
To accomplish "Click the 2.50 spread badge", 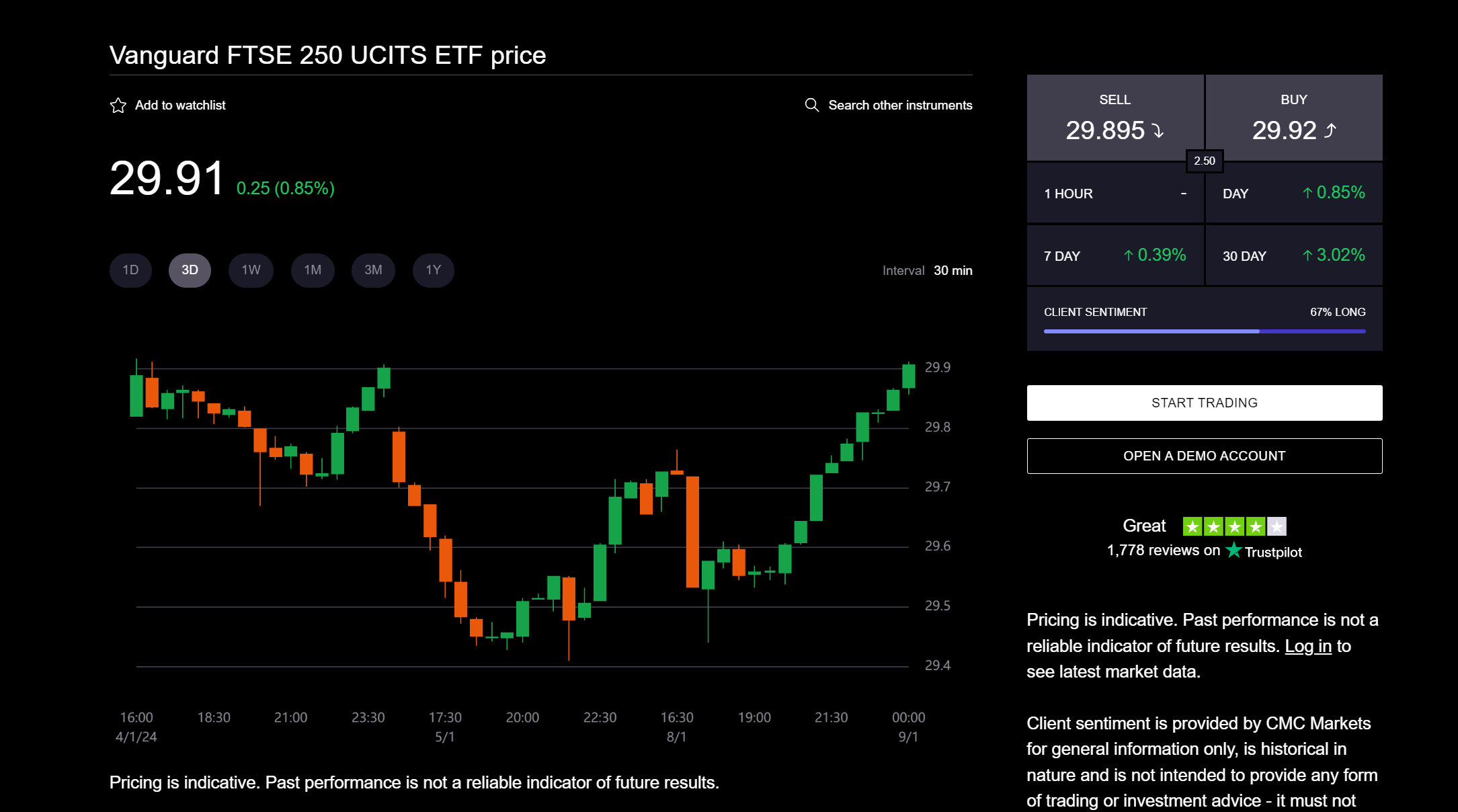I will point(1205,161).
